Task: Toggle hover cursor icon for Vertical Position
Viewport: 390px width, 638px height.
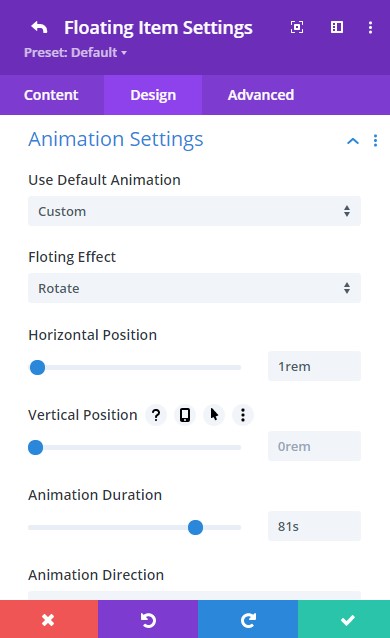Action: pos(214,415)
